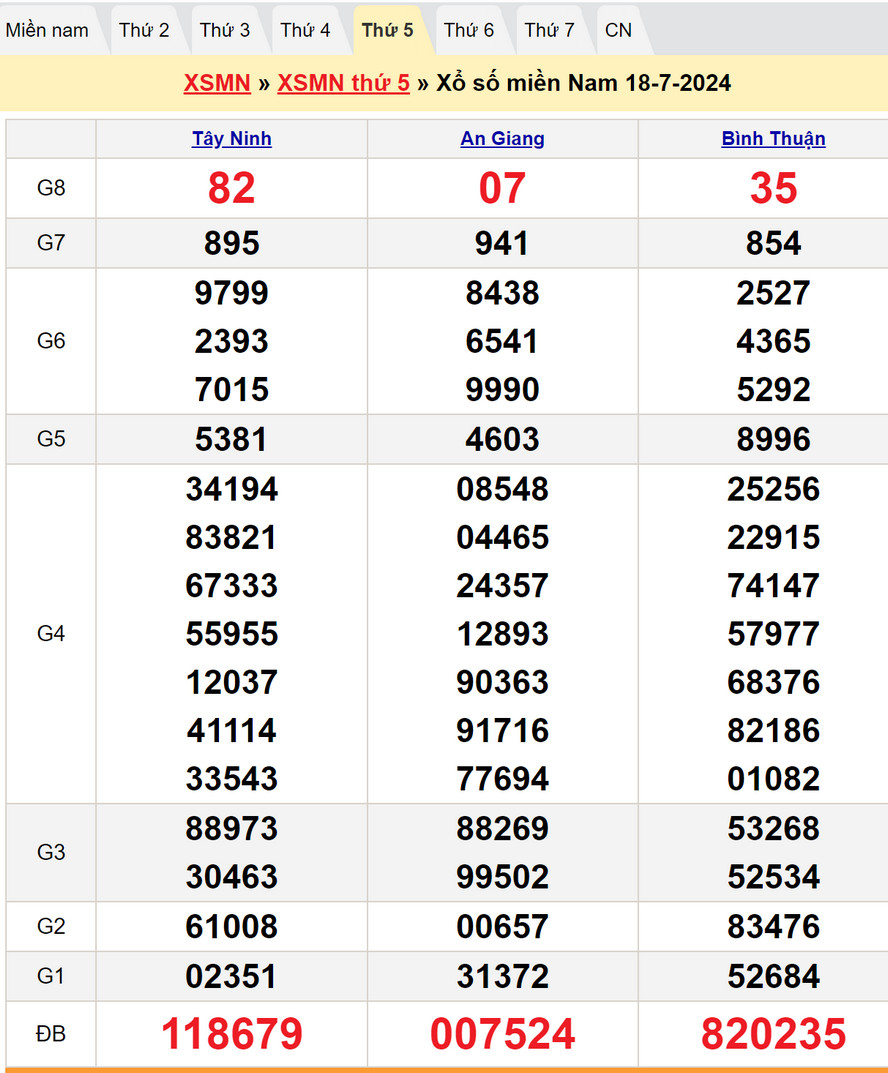Select the Thứ 3 tab
The image size is (888, 1073).
225,30
